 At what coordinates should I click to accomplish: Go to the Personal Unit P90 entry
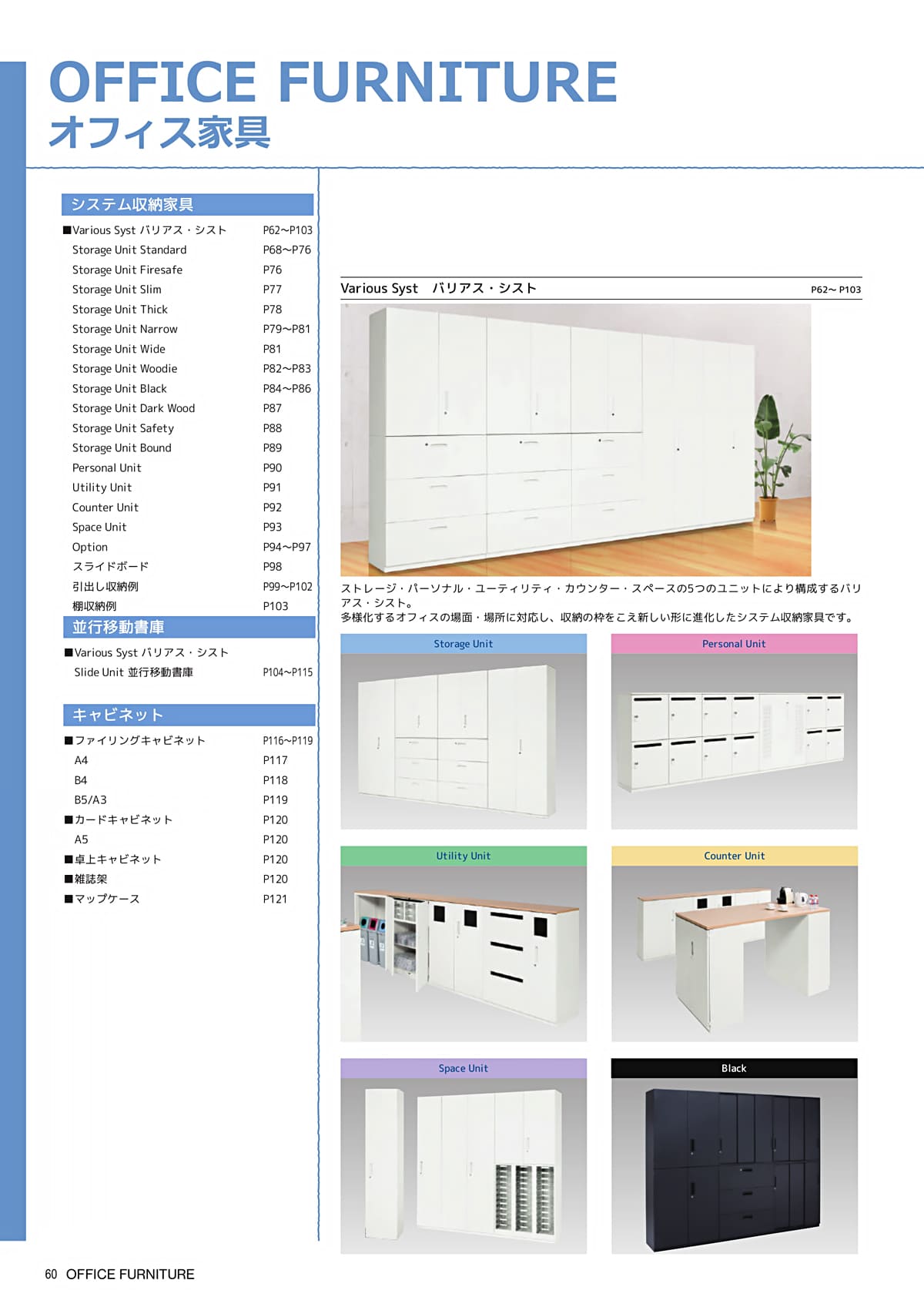tap(107, 468)
